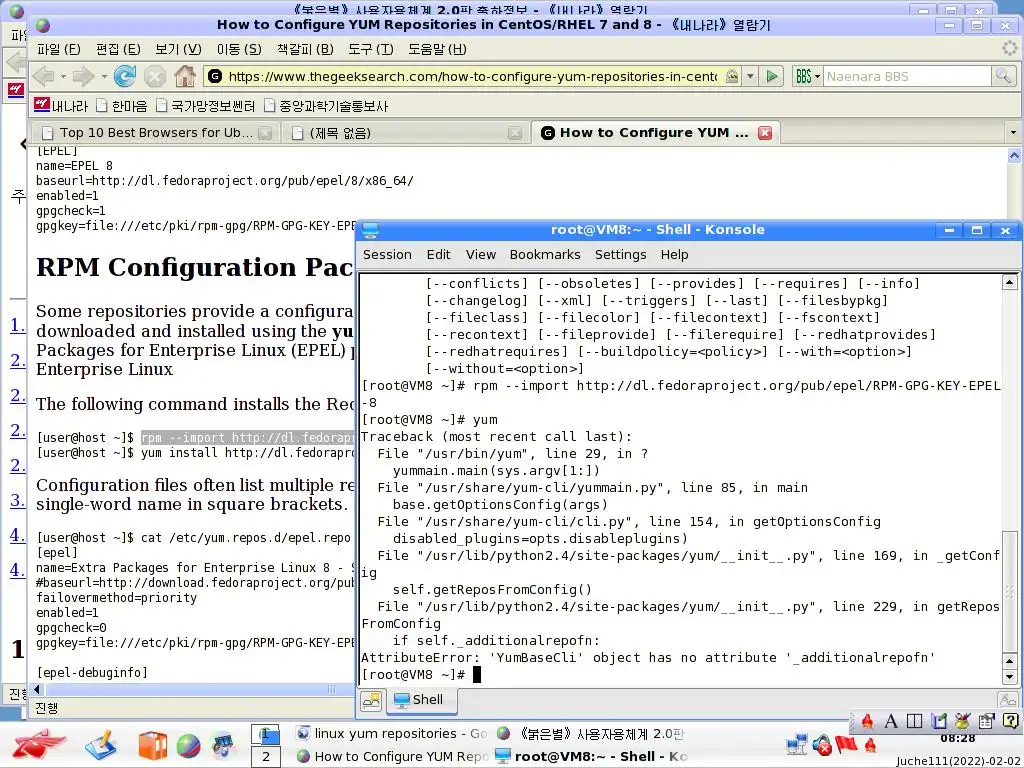The height and width of the screenshot is (768, 1024).
Task: Open the 한마음 bookmark
Action: click(121, 105)
